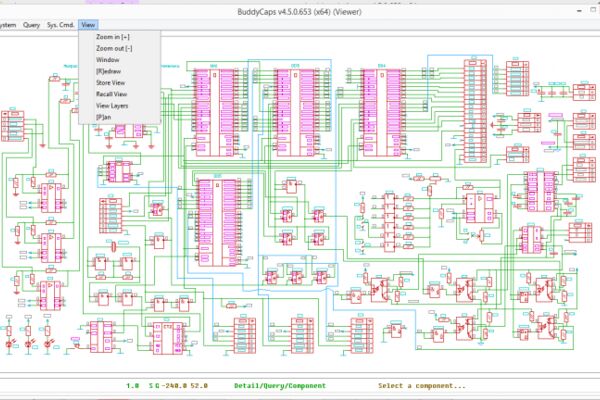
Task: Maximize the BuddyCaps viewer window
Action: 593,10
